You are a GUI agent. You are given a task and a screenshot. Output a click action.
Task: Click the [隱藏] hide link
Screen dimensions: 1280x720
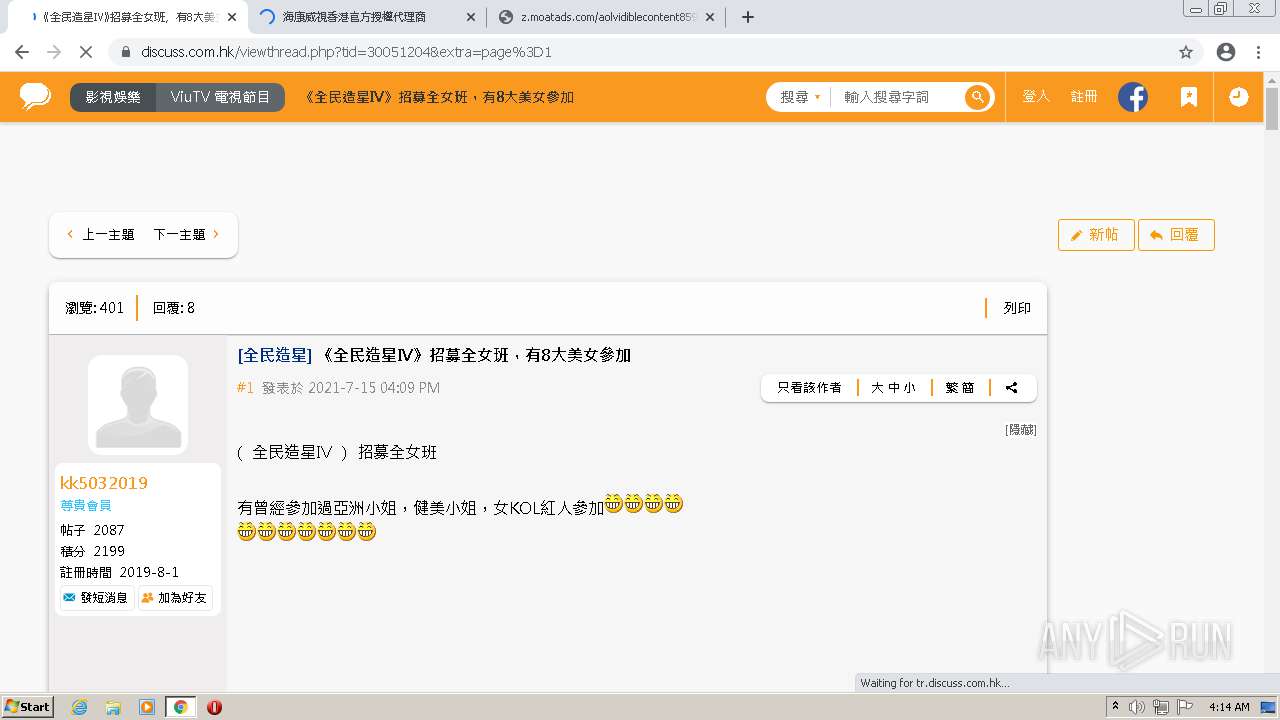point(1021,430)
